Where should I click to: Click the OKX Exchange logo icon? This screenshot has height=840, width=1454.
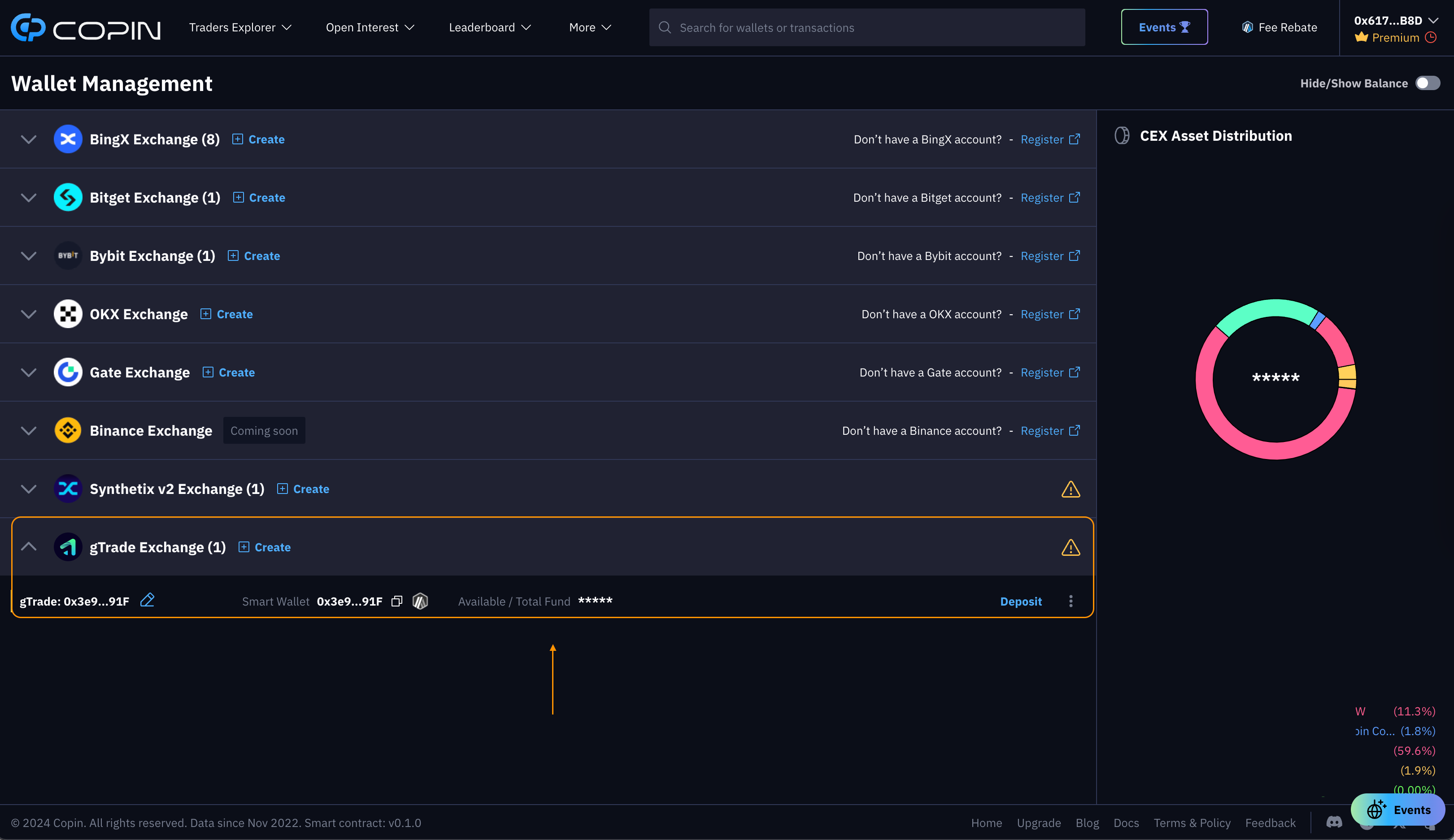pos(68,314)
